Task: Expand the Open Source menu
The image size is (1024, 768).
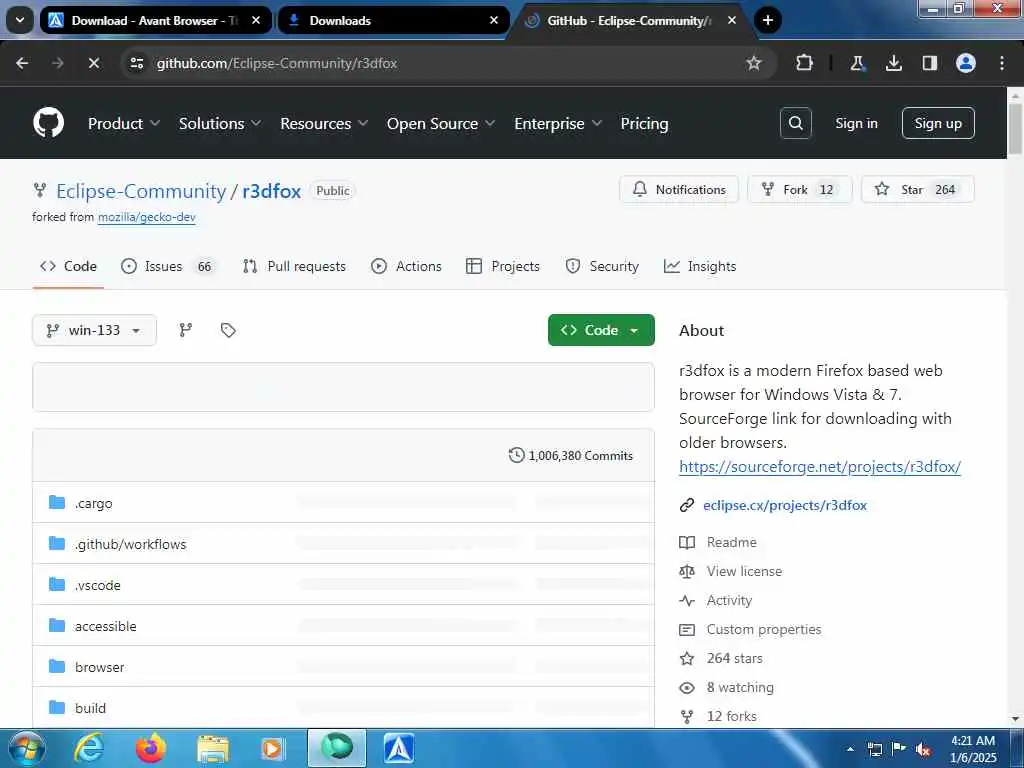Action: [441, 123]
